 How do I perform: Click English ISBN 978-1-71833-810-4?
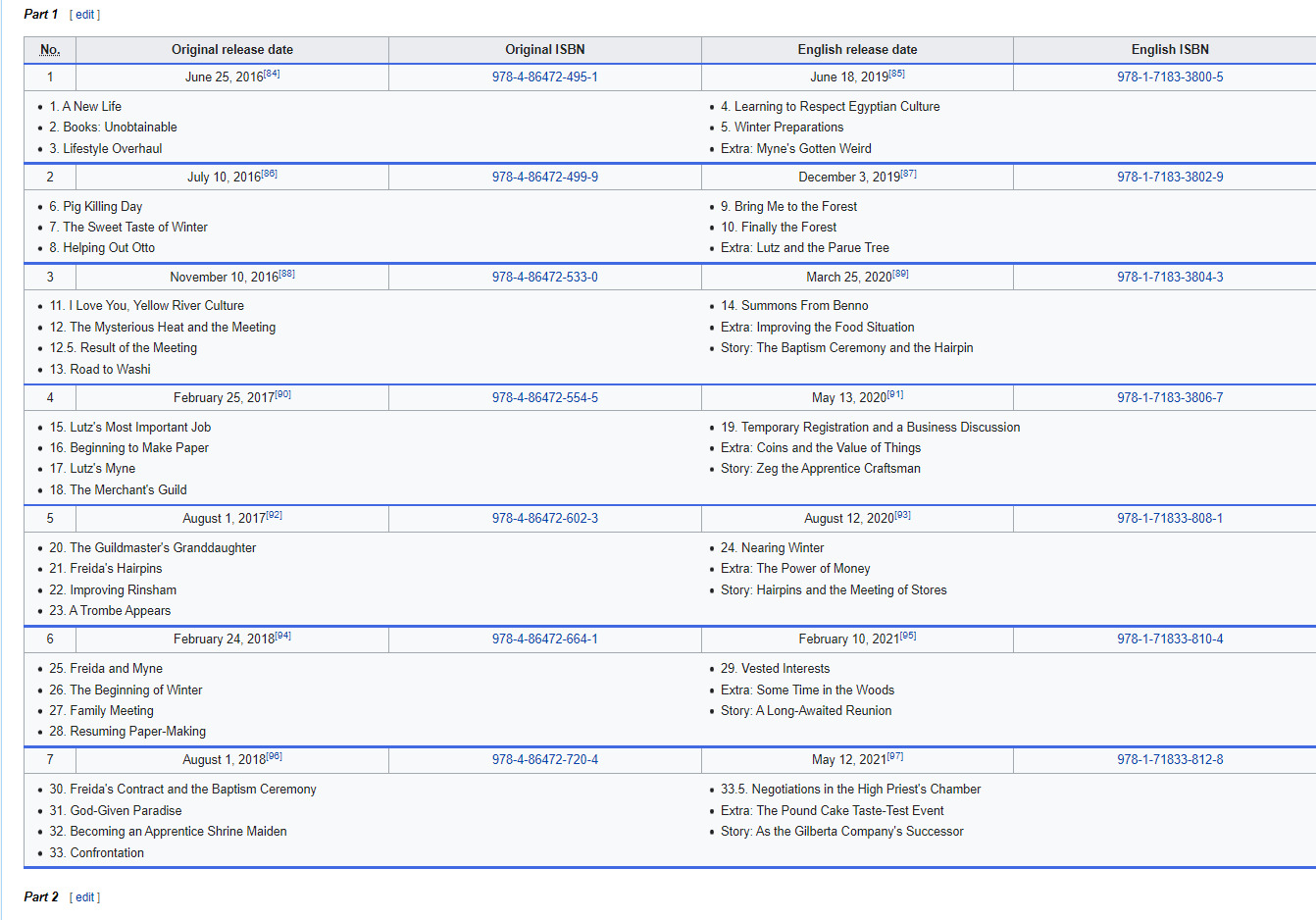click(1169, 639)
